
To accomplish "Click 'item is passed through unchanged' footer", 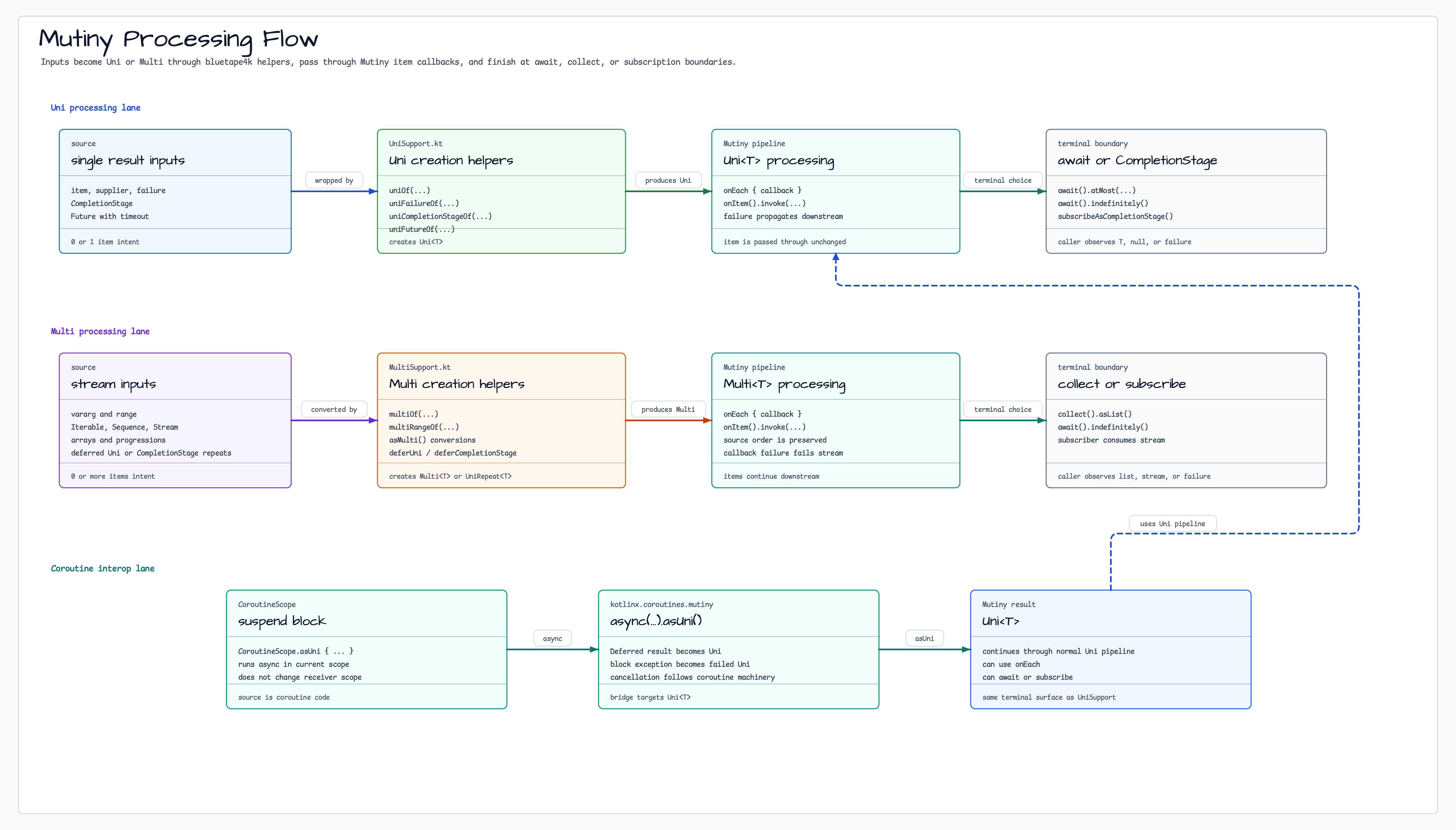I will (785, 242).
